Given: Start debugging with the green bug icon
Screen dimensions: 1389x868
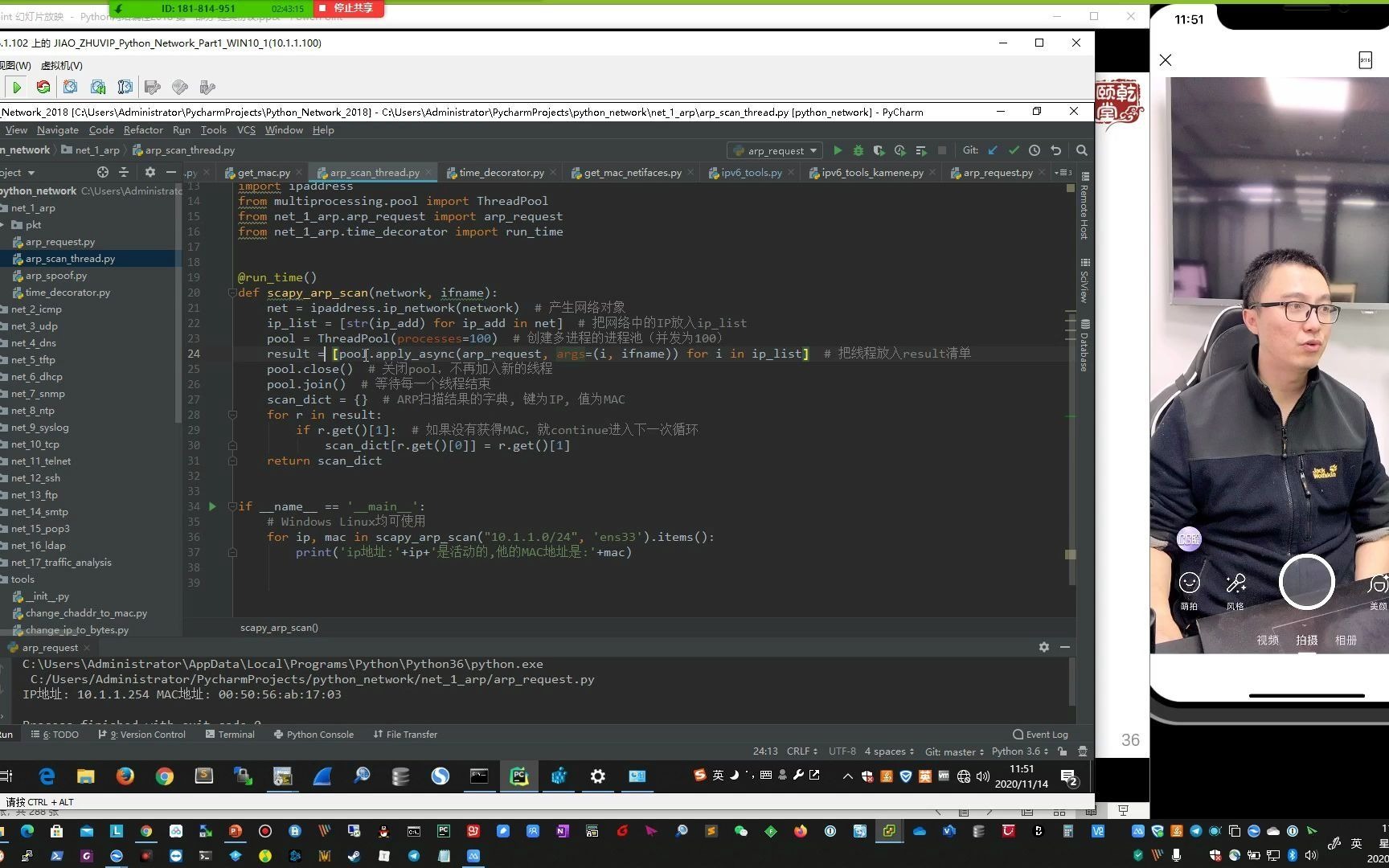Looking at the screenshot, I should coord(858,150).
